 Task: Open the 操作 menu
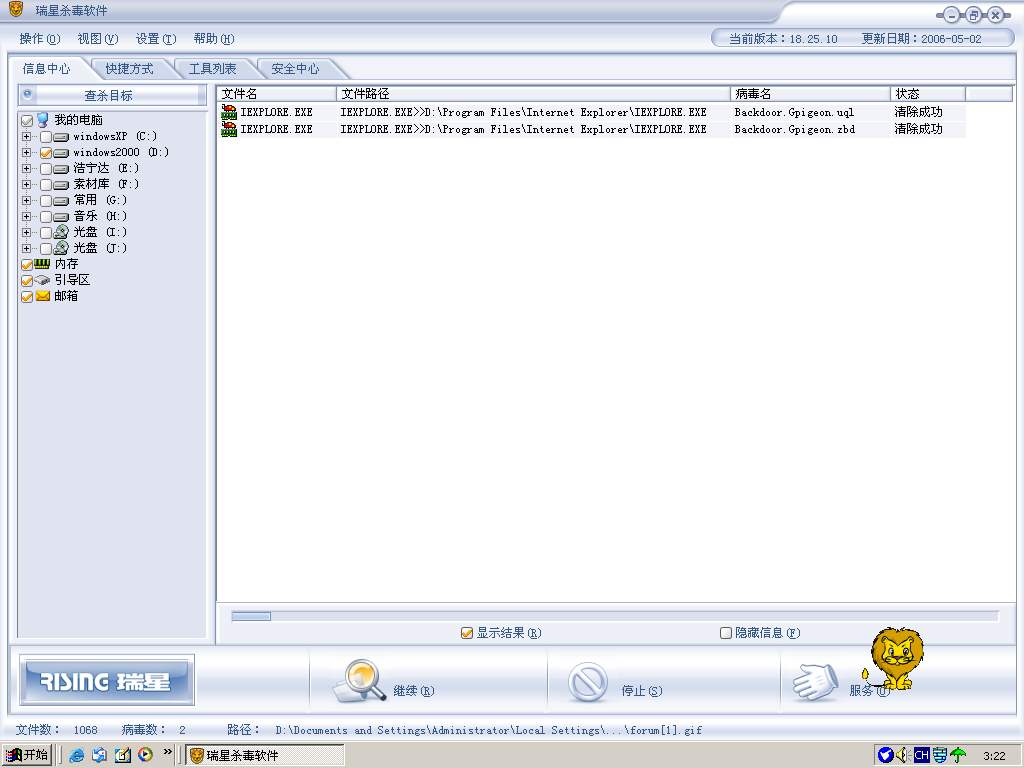(40, 39)
